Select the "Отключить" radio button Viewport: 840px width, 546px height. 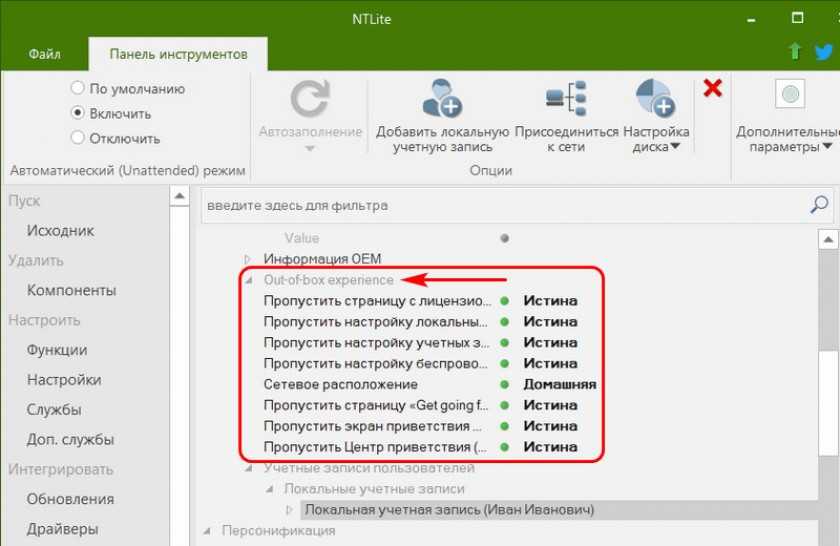[x=78, y=138]
